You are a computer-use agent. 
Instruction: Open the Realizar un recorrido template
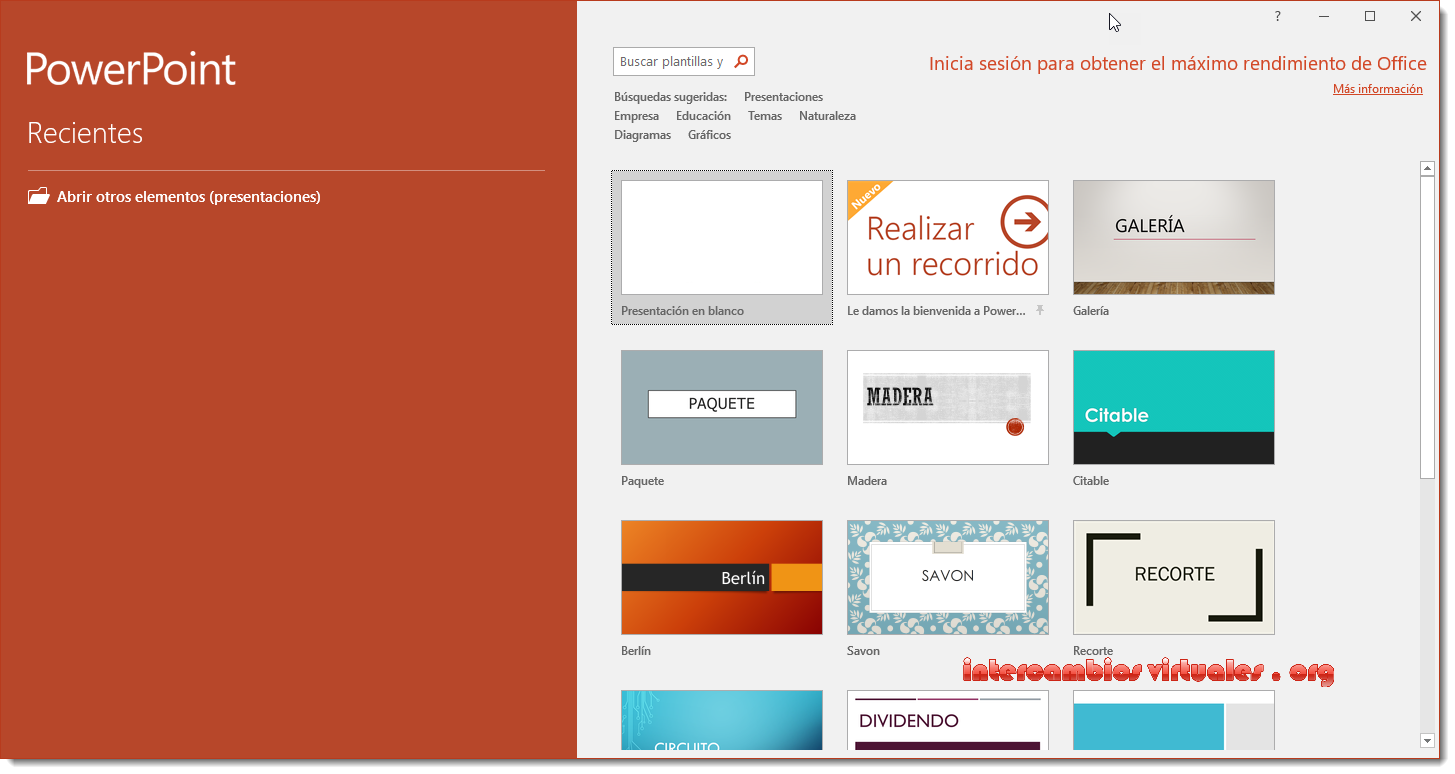pos(948,237)
